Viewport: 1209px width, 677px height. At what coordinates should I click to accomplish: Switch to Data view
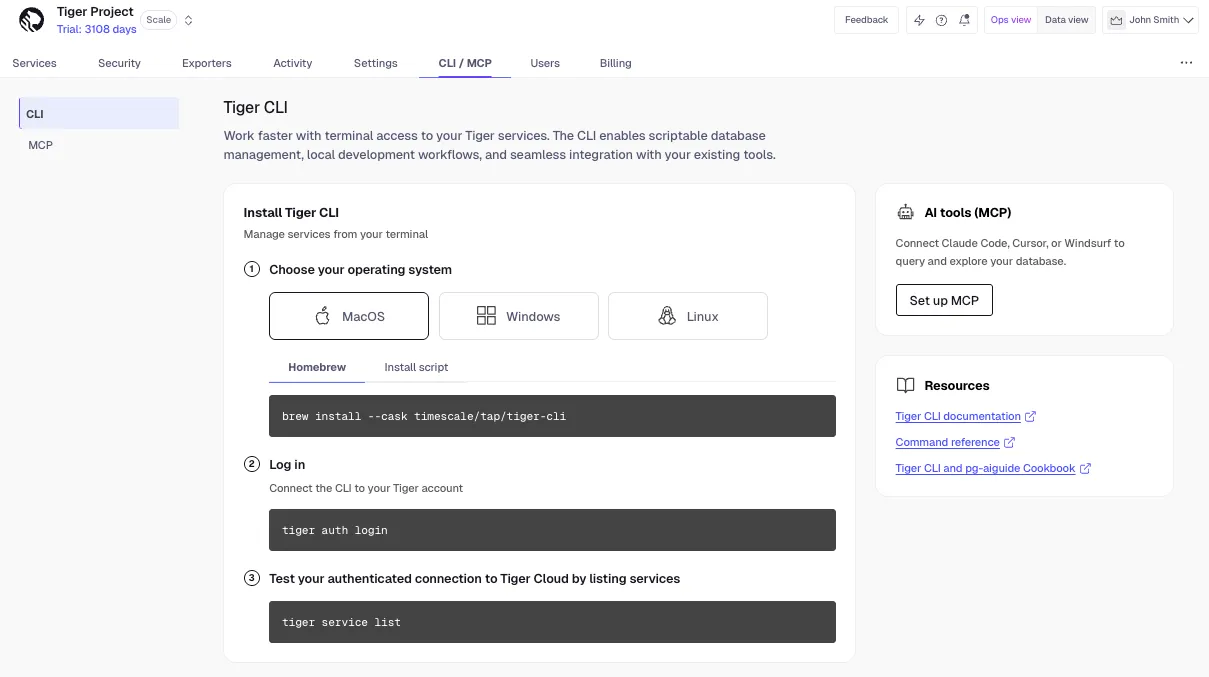point(1067,20)
